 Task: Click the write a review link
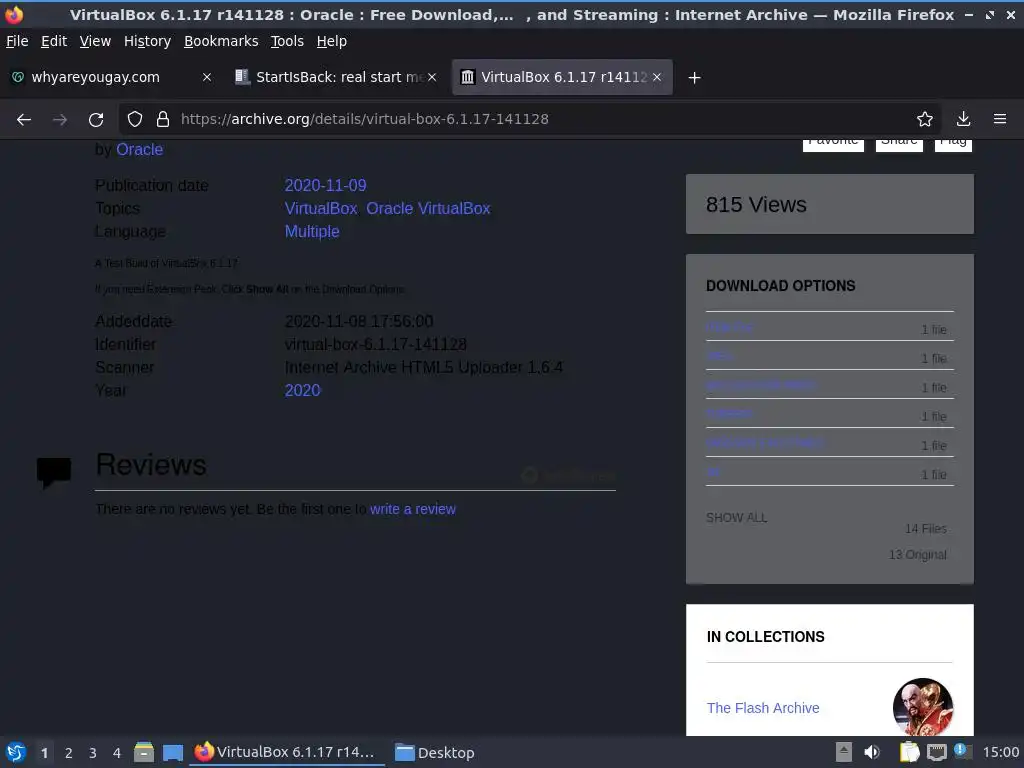tap(413, 509)
